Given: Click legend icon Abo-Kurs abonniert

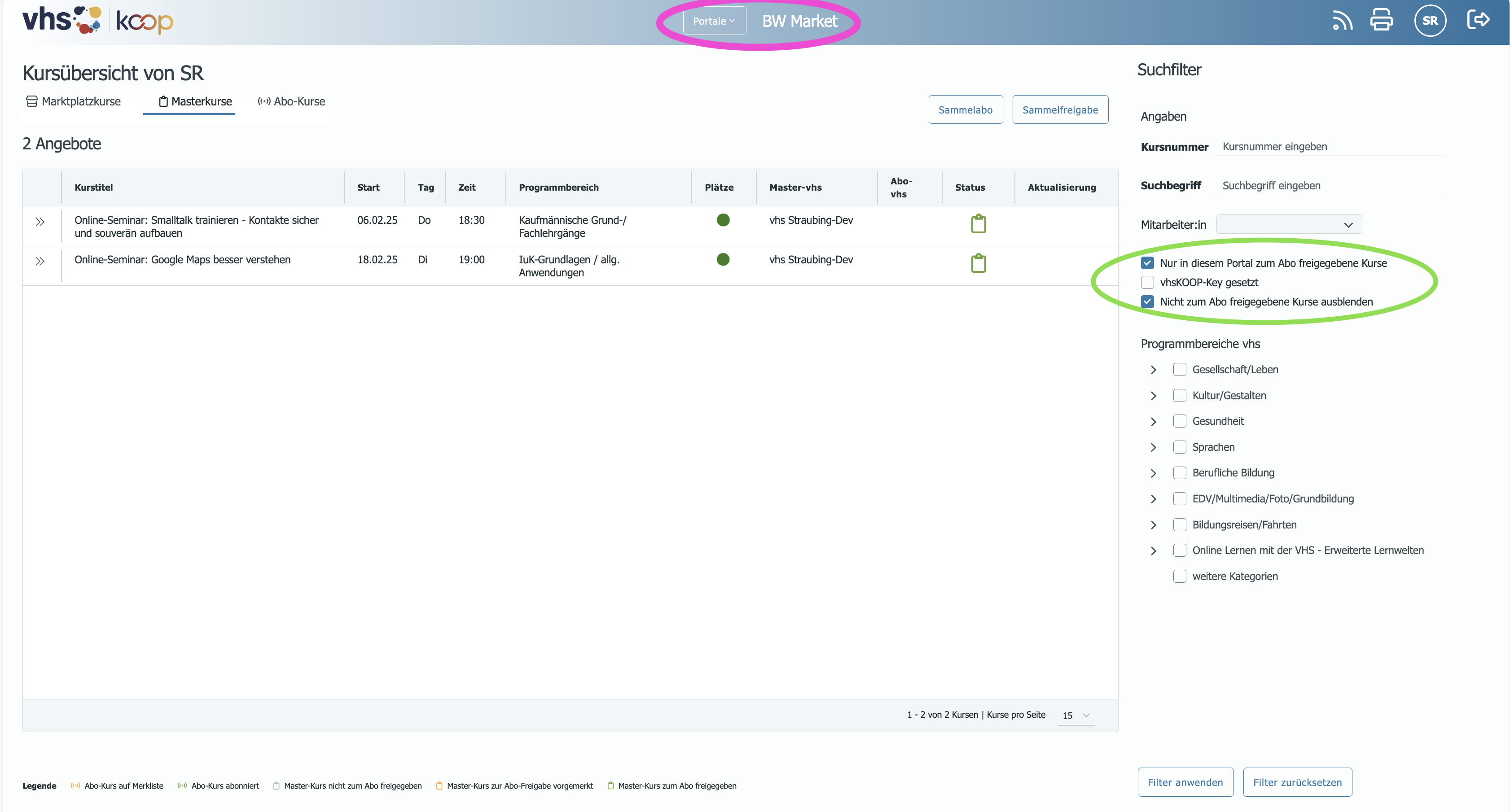Looking at the screenshot, I should tap(182, 786).
